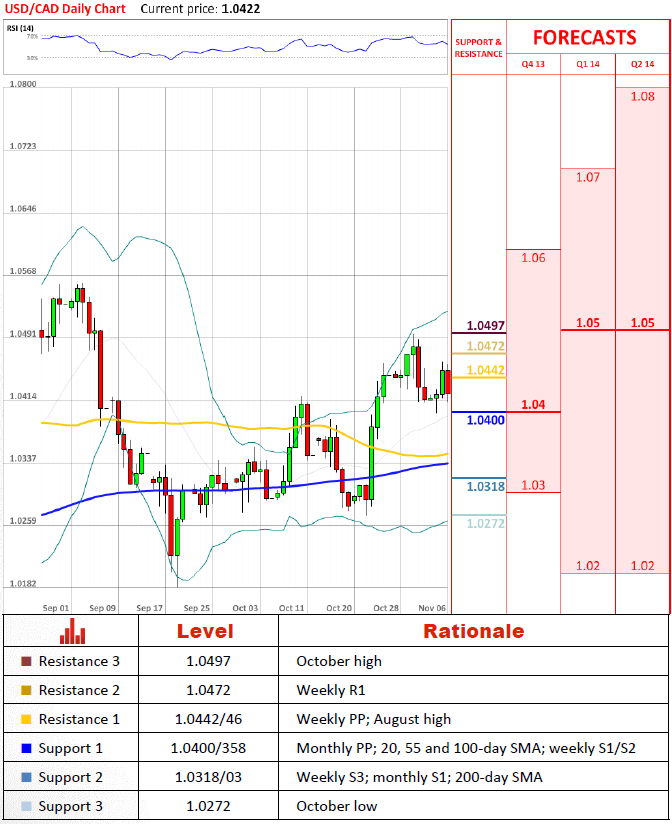The width and height of the screenshot is (672, 824).
Task: Select the Q2 14 forecast column header
Action: (642, 64)
